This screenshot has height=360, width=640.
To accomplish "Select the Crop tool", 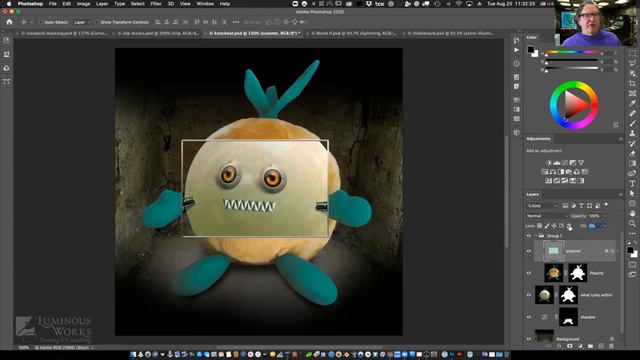I will (632, 83).
